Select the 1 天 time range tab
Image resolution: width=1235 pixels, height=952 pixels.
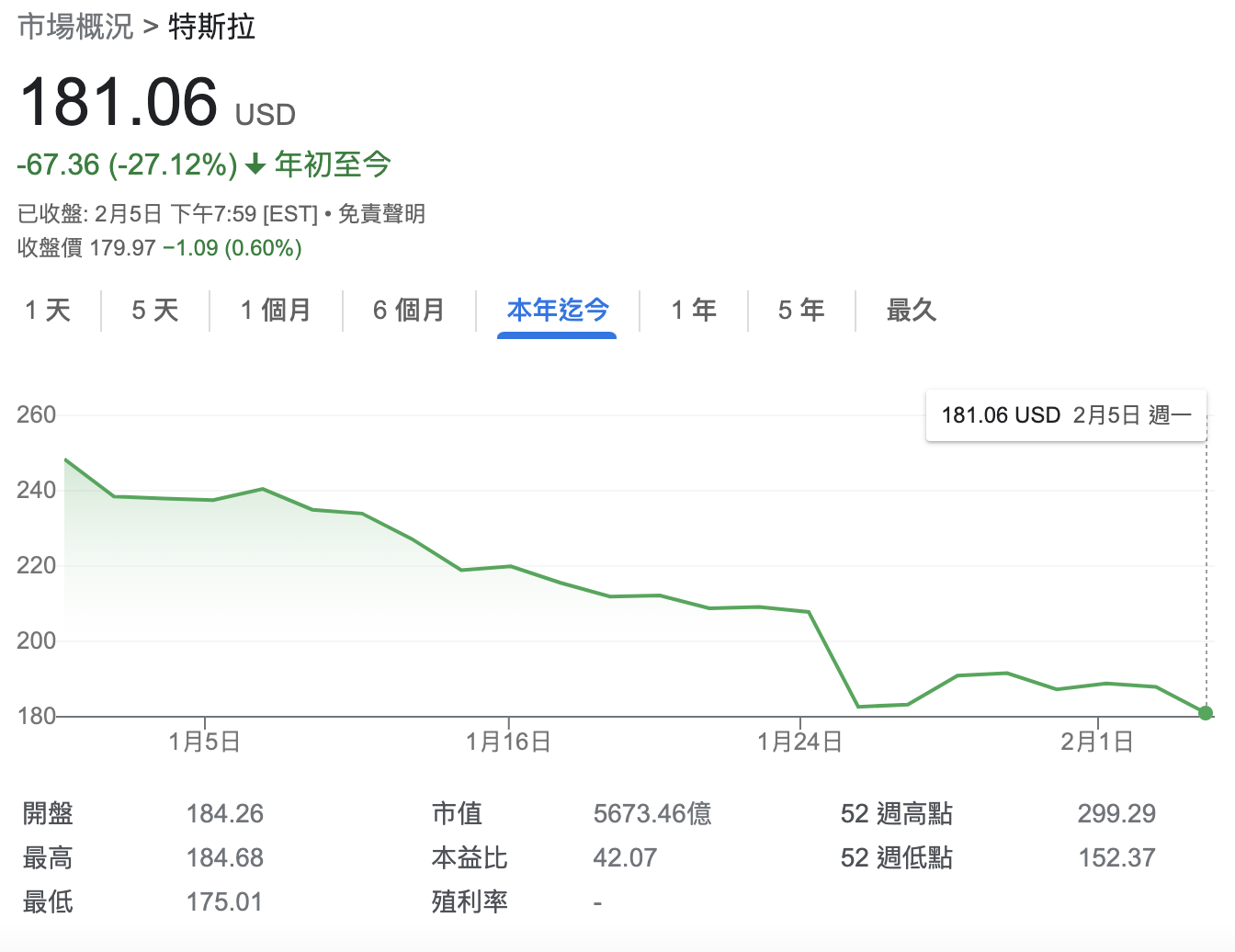coord(48,311)
